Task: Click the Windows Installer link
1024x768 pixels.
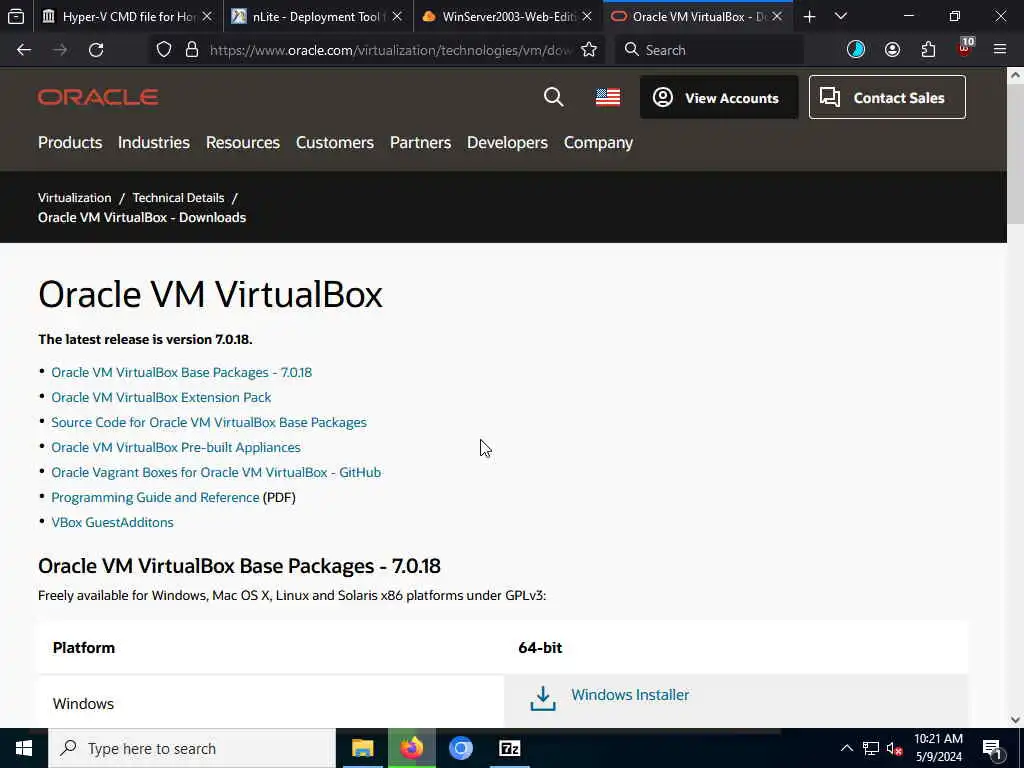Action: [630, 694]
